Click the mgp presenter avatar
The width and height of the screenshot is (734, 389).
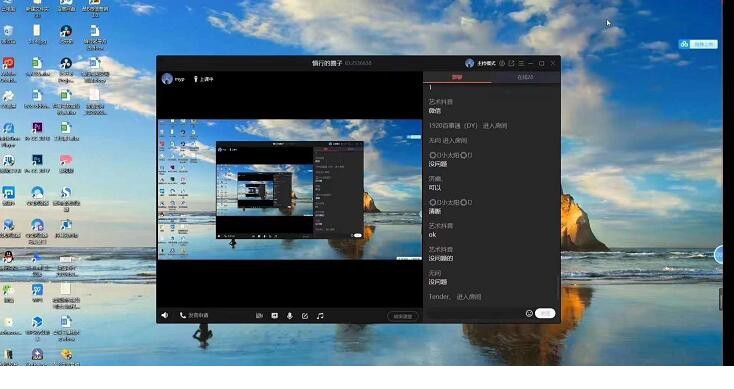167,79
